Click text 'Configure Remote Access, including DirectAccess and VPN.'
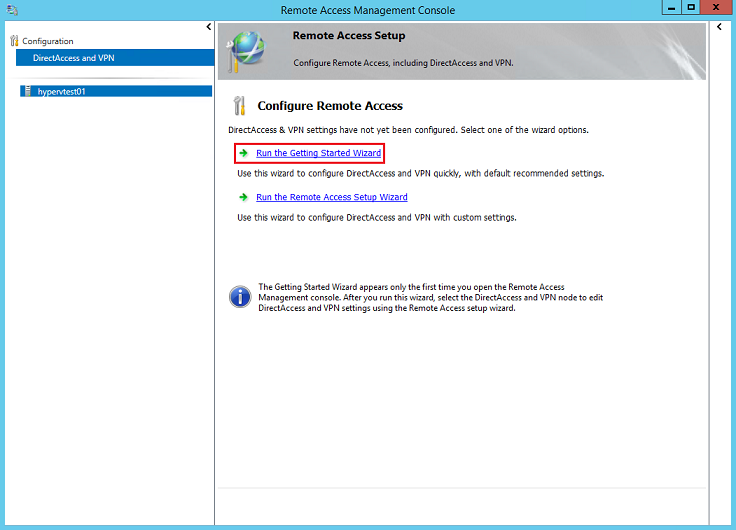 click(x=403, y=63)
